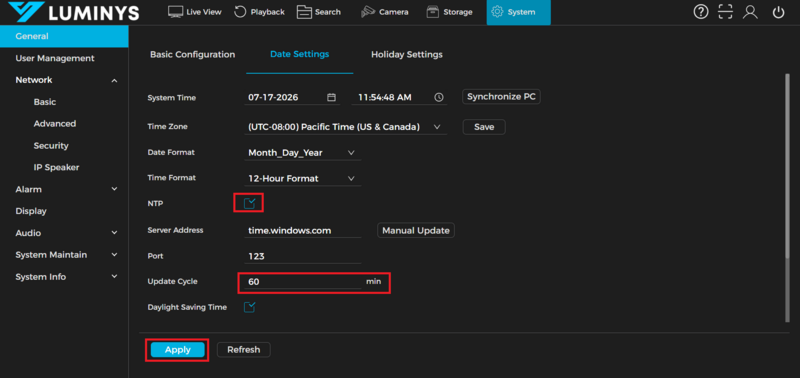Open calendar icon beside system date
This screenshot has height=378, width=800.
(331, 97)
